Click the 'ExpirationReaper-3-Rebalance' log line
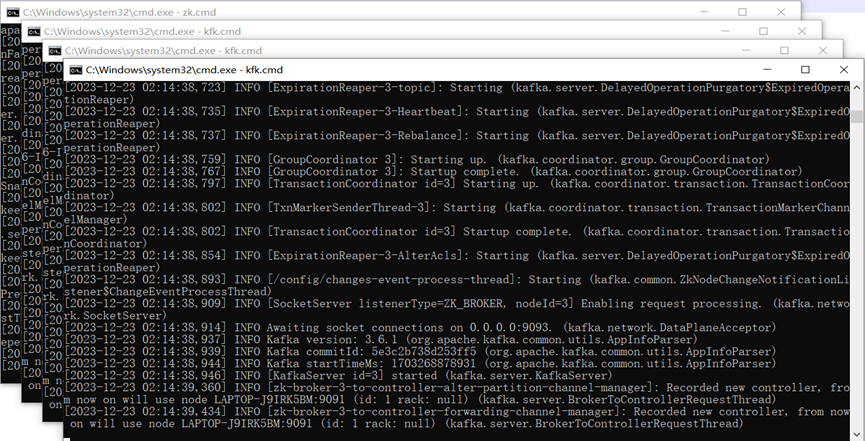The height and width of the screenshot is (441, 865). point(457,141)
